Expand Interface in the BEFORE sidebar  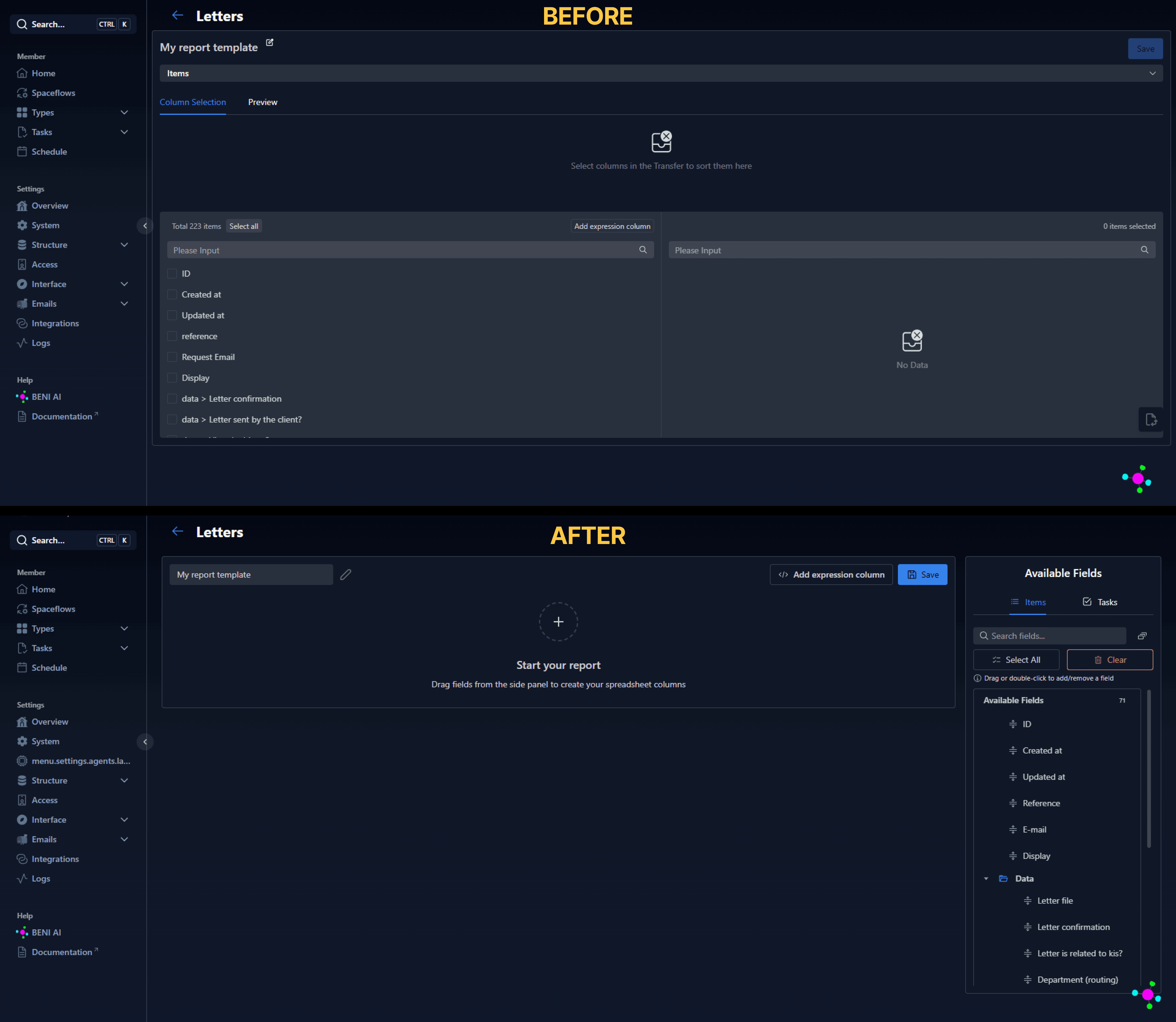[124, 284]
